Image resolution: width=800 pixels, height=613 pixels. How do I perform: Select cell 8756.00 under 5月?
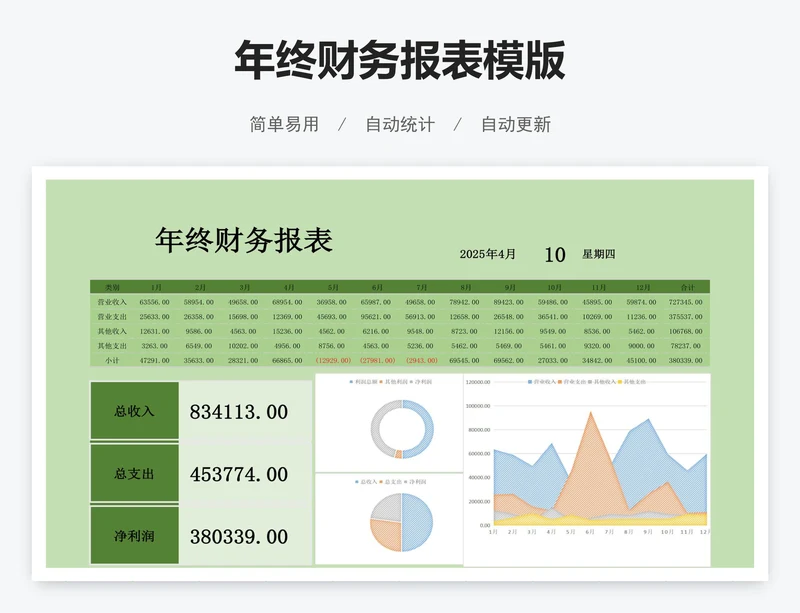pos(332,346)
